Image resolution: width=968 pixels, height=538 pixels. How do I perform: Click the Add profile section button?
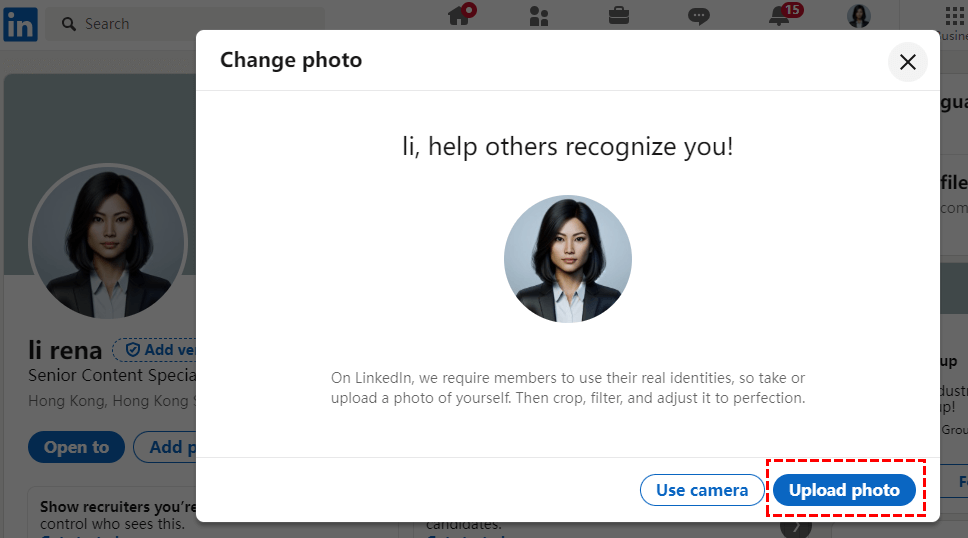[x=166, y=447]
